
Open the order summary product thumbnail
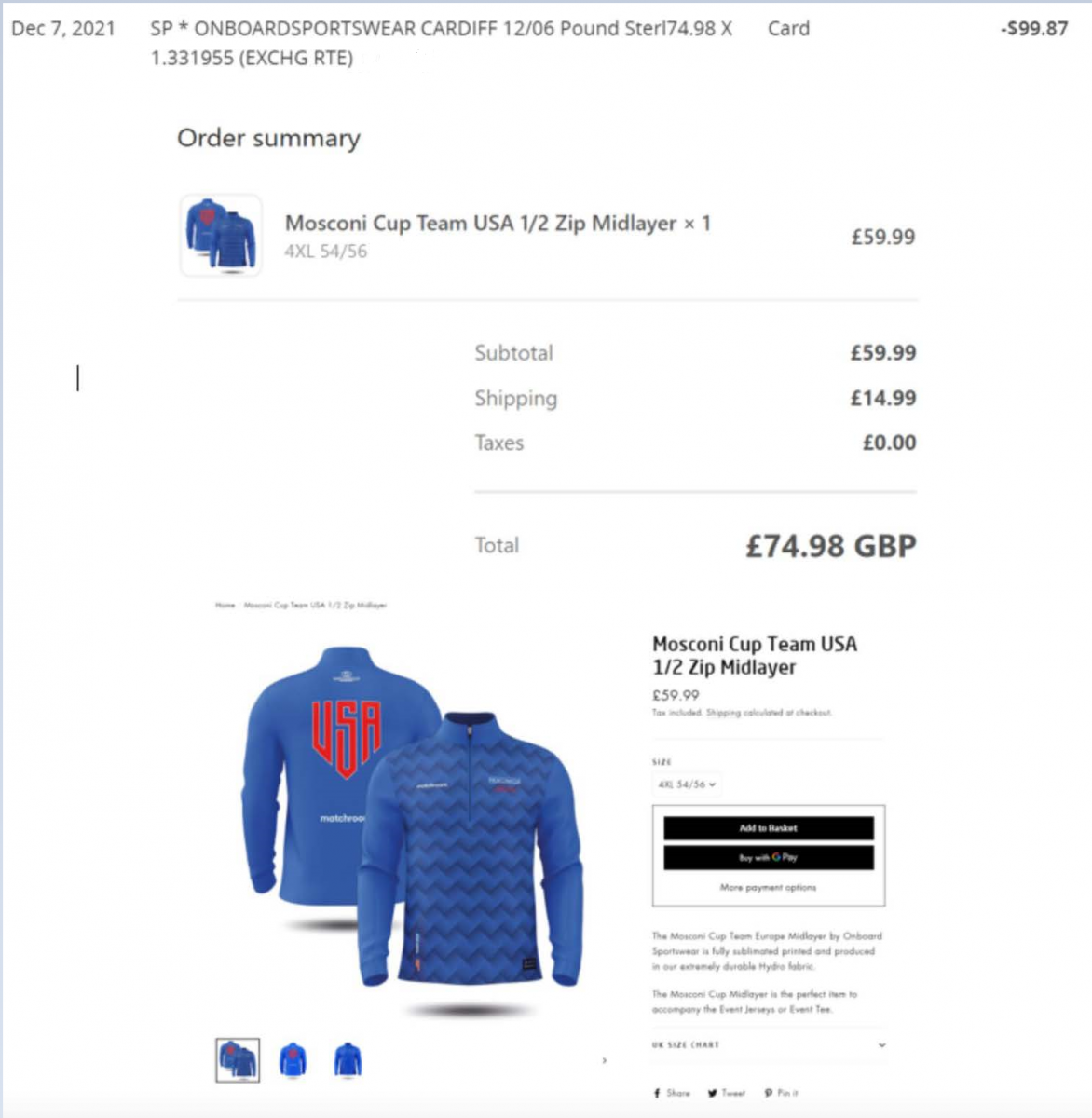tap(221, 235)
